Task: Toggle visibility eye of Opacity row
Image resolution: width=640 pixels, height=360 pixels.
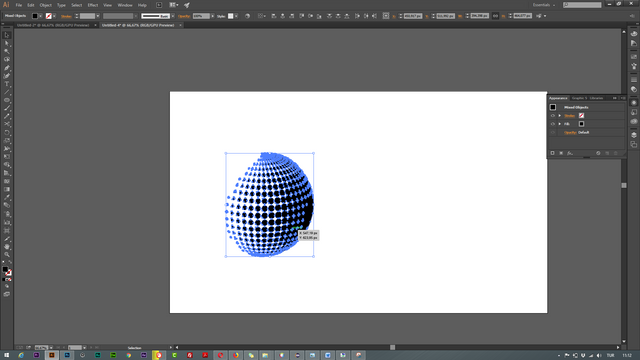Action: tap(553, 133)
